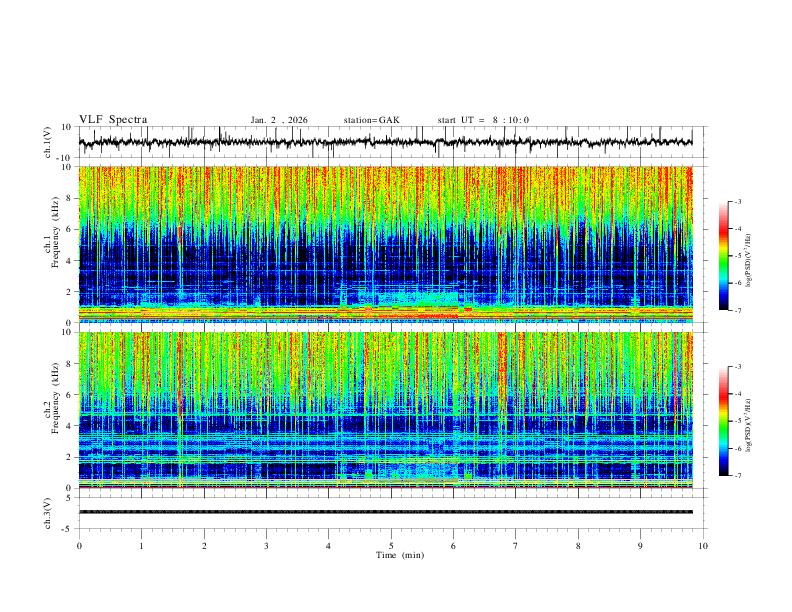Click the "start UT = 8:10:0" text
The image size is (792, 612).
(x=483, y=120)
